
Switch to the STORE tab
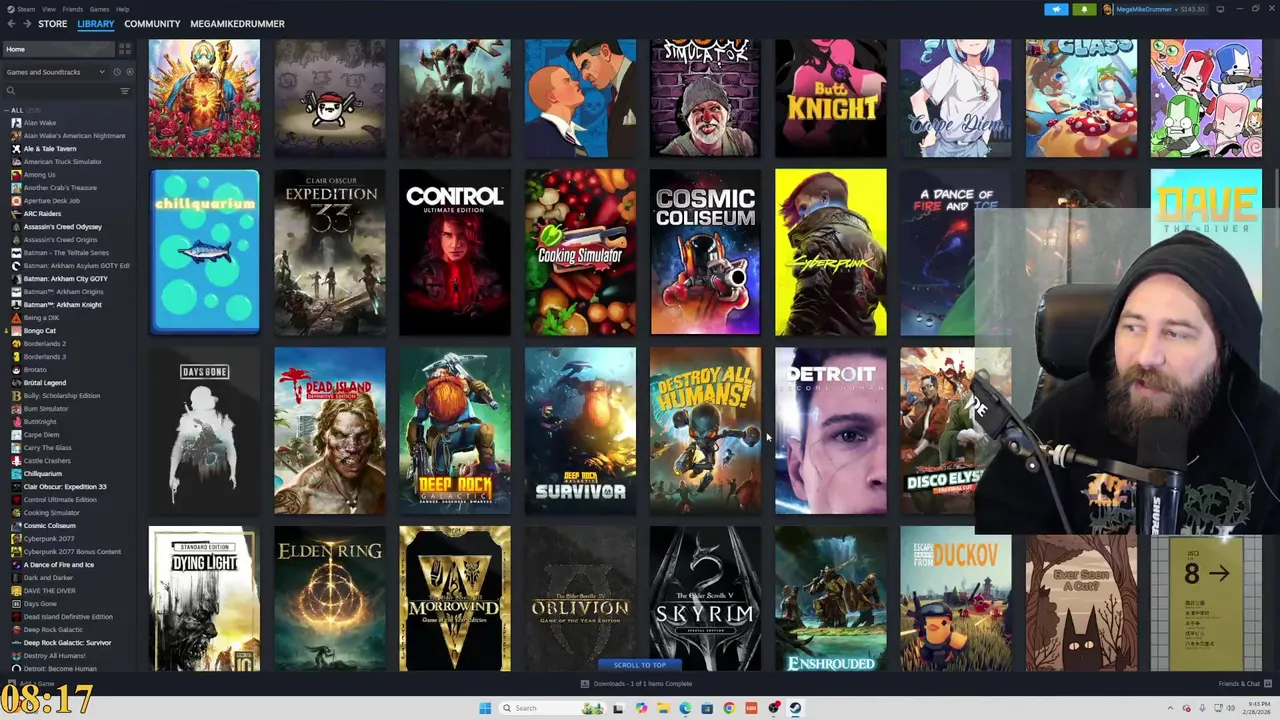[x=53, y=23]
